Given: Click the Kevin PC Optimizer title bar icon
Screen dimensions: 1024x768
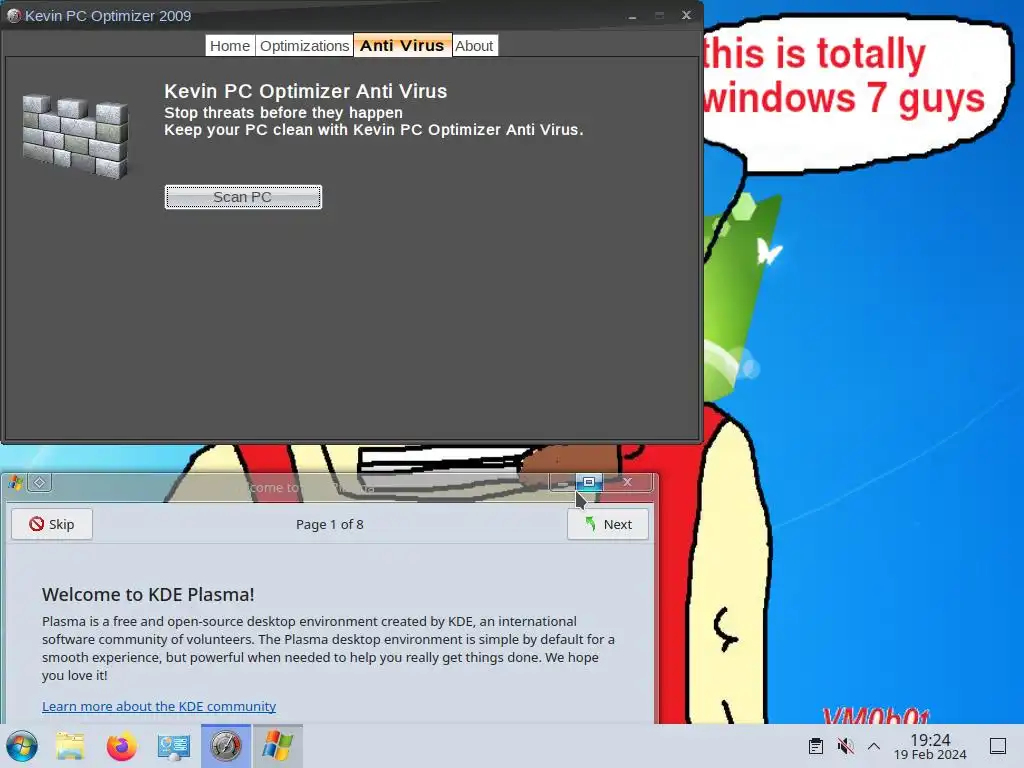Looking at the screenshot, I should (14, 16).
